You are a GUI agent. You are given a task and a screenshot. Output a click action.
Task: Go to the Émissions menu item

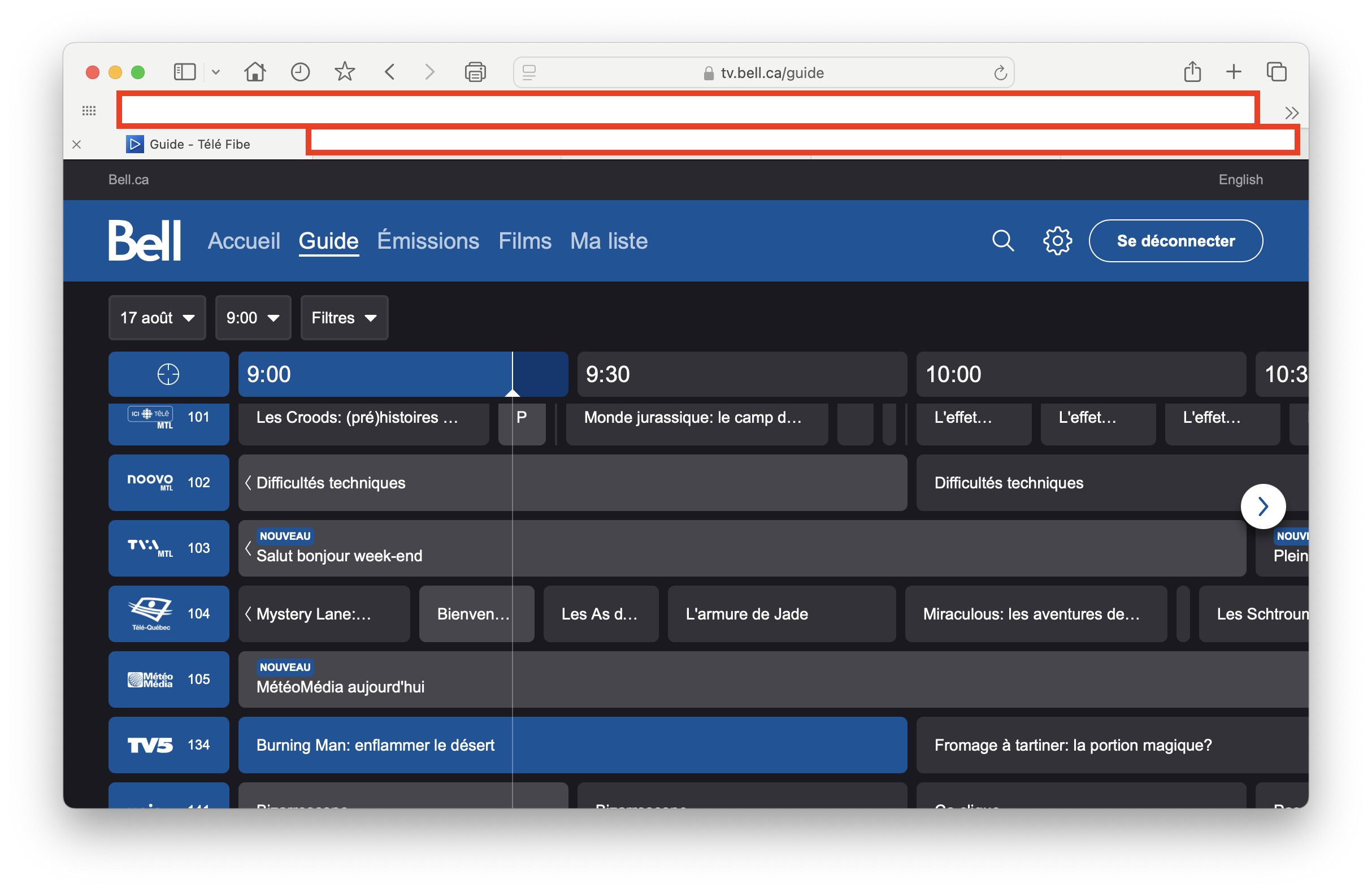[x=428, y=241]
